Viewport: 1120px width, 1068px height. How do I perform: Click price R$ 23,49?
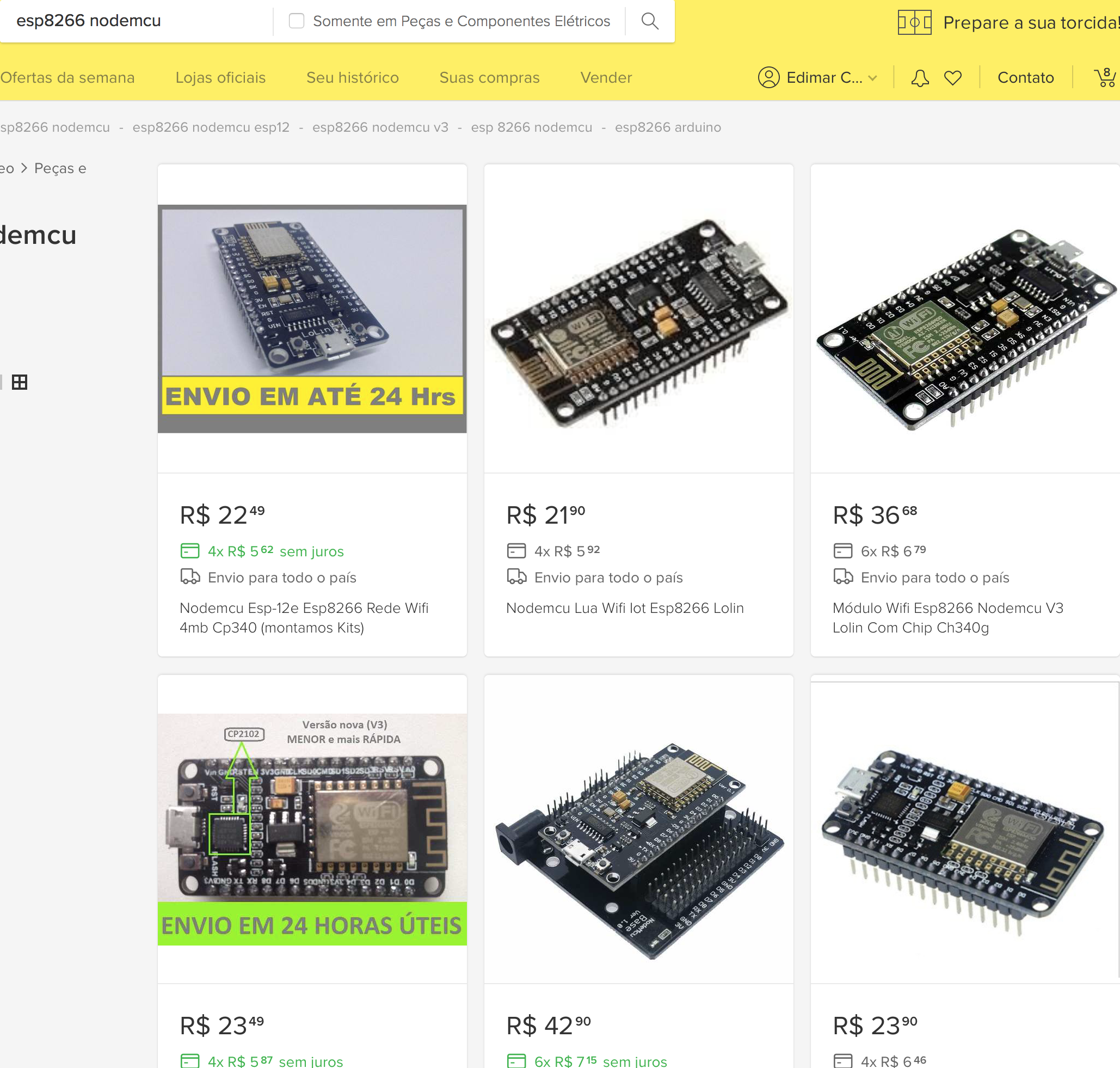pos(222,1026)
